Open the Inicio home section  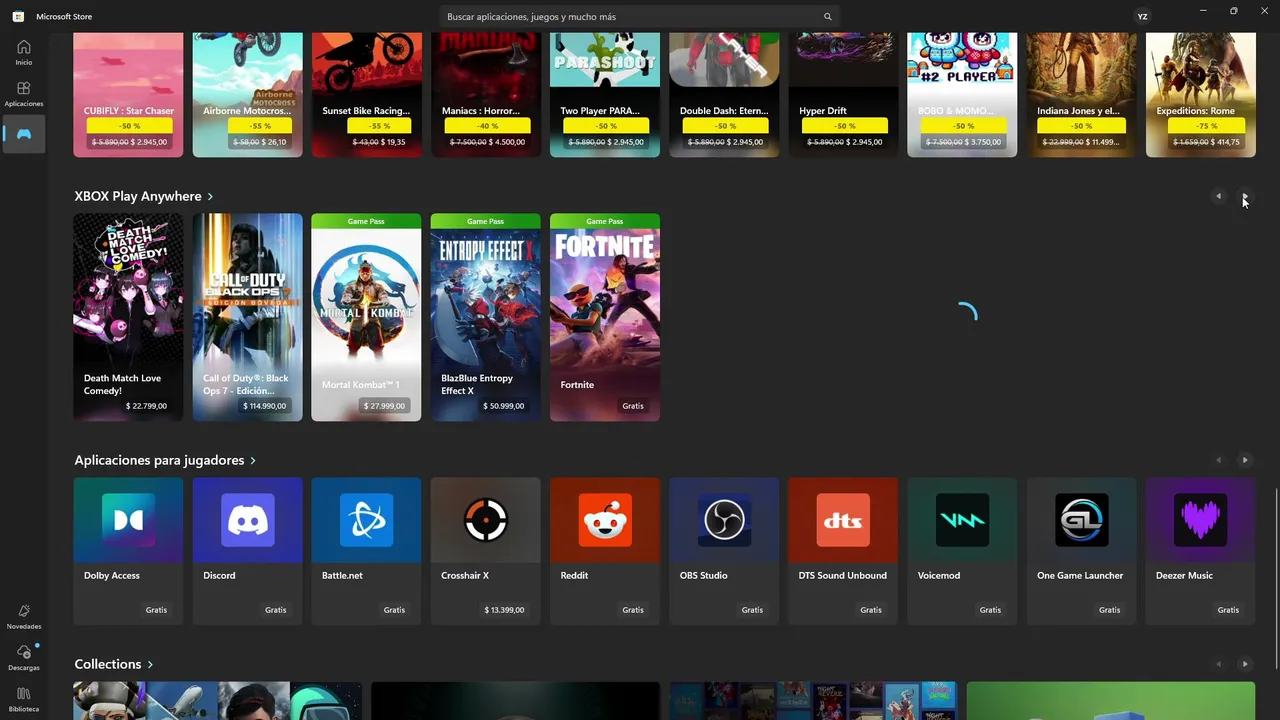tap(24, 52)
